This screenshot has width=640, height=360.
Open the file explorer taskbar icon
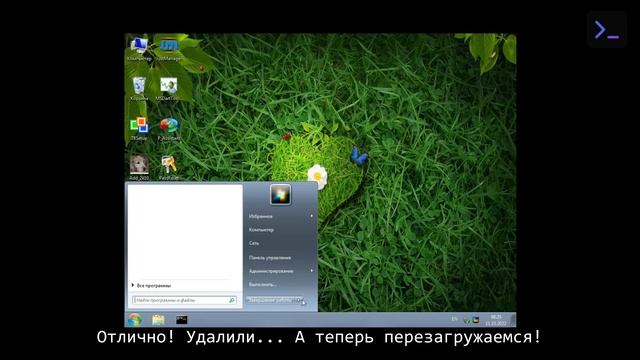click(x=158, y=320)
